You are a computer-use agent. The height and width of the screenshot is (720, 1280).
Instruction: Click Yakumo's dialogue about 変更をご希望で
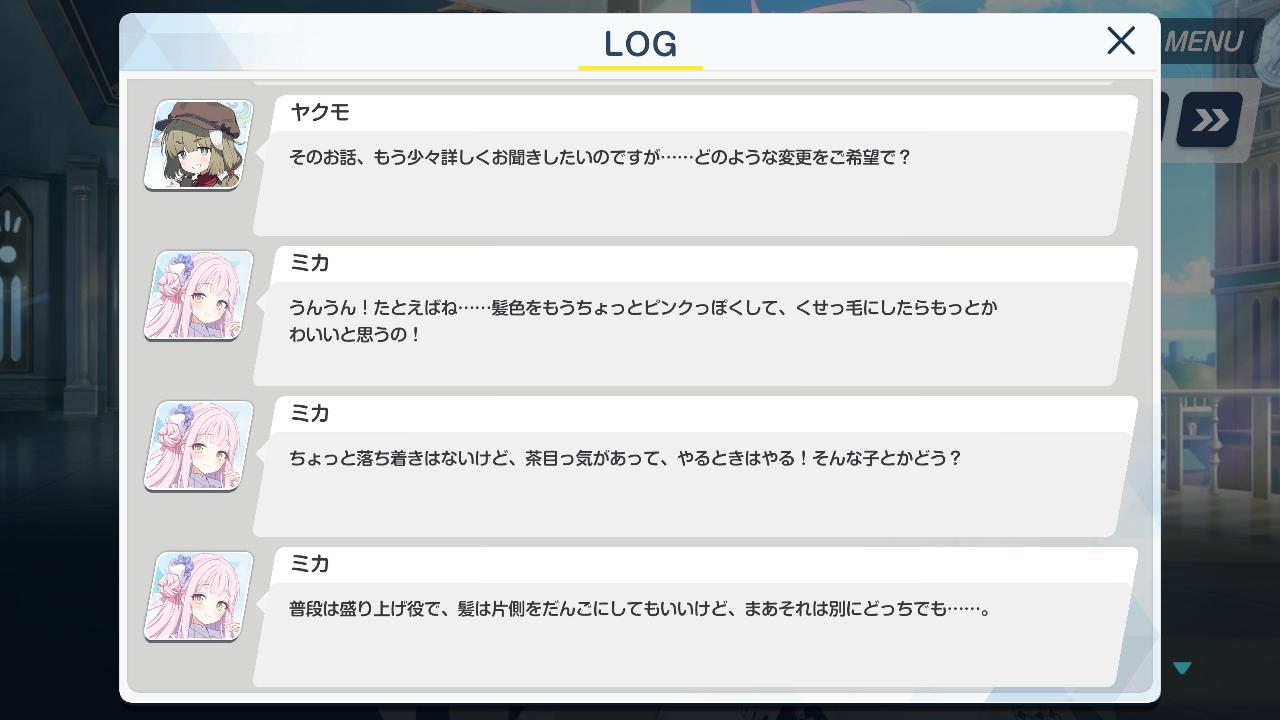(600, 157)
